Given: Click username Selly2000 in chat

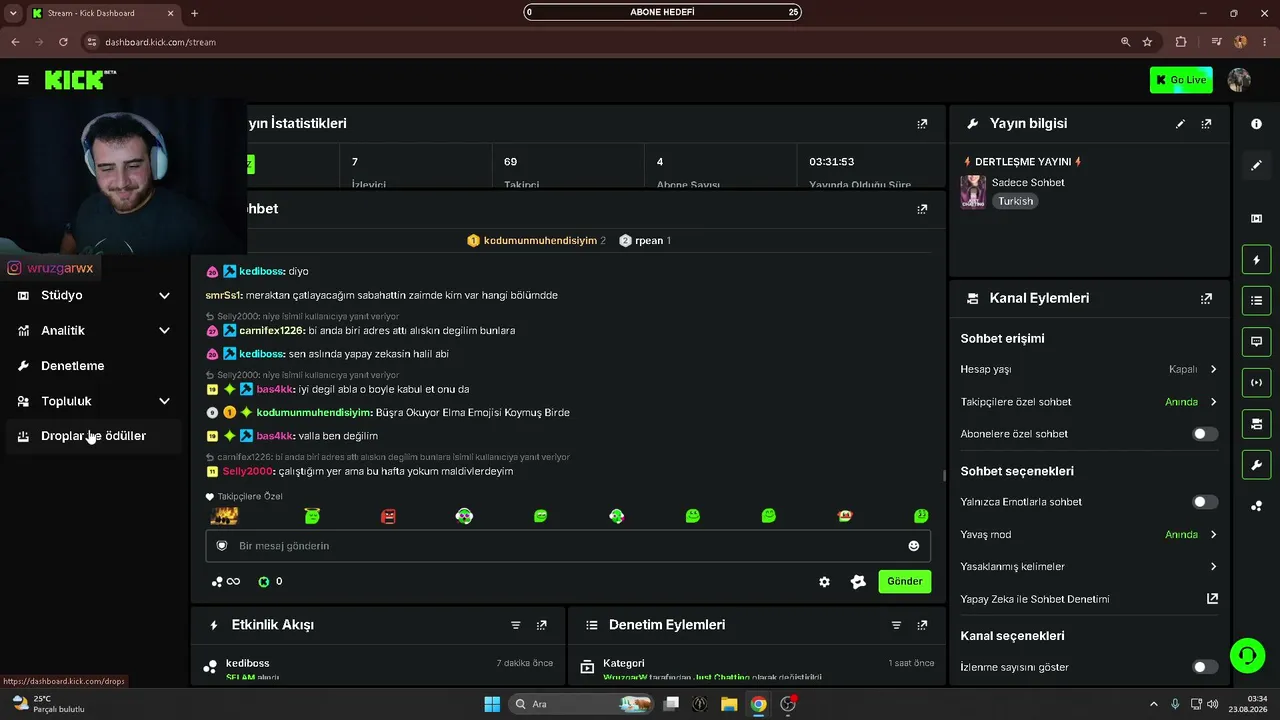Looking at the screenshot, I should [248, 471].
